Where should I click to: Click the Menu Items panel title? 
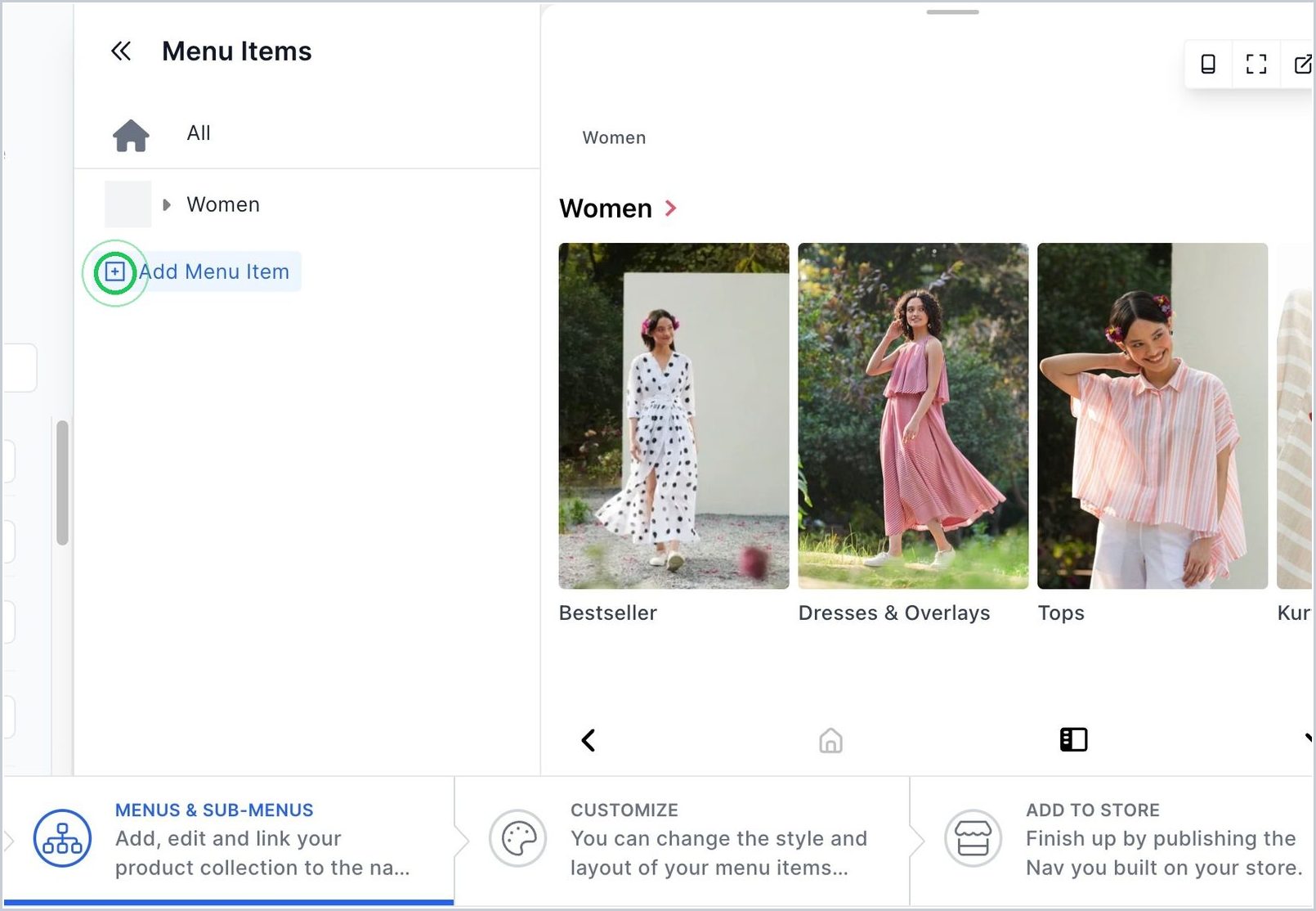[237, 52]
